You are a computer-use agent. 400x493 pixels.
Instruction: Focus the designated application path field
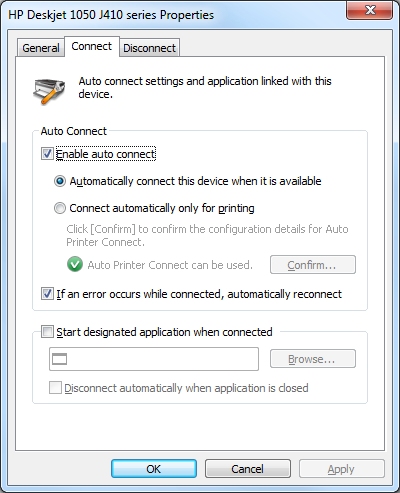(154, 359)
